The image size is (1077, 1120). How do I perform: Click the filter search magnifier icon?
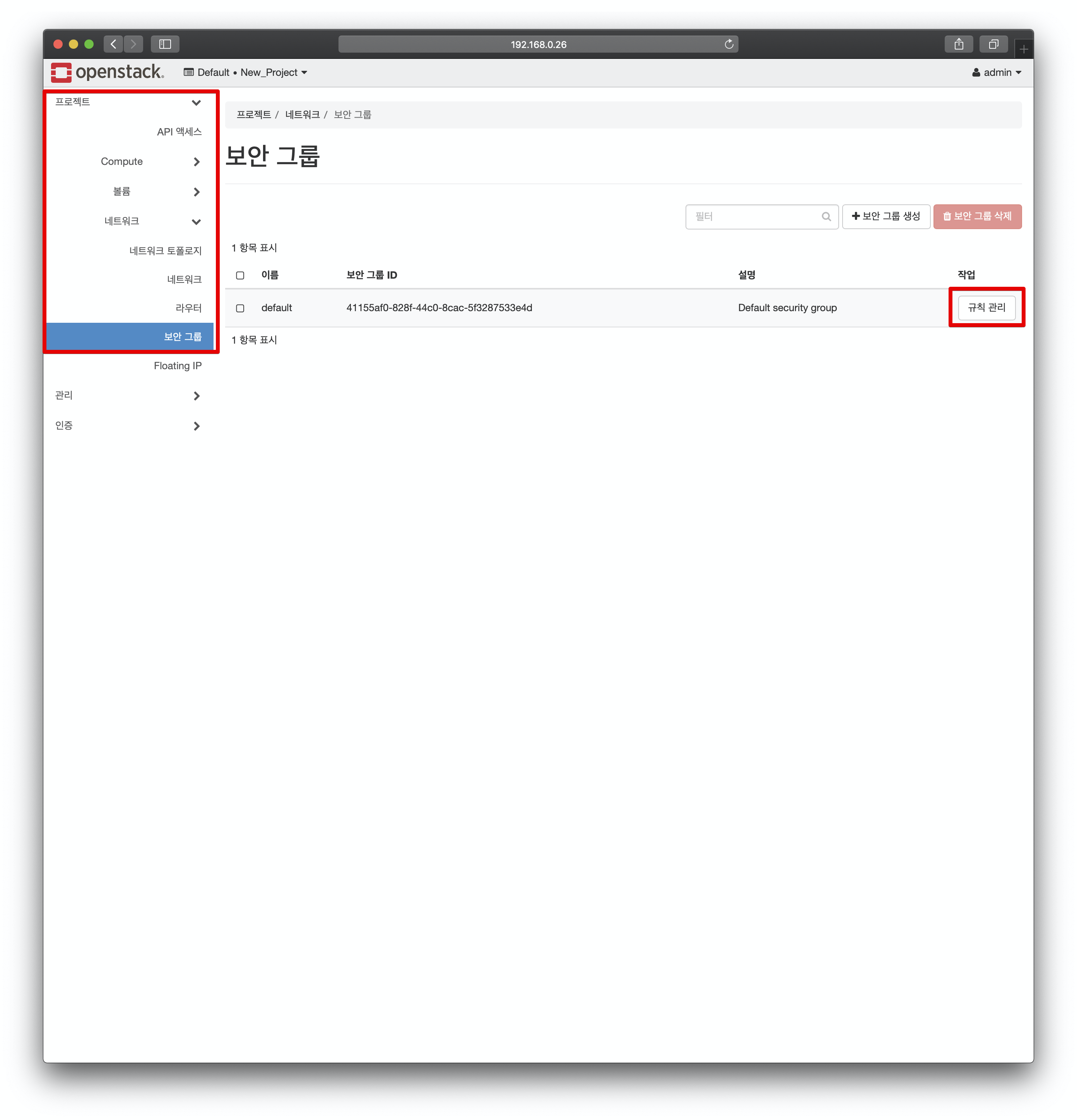click(x=826, y=217)
